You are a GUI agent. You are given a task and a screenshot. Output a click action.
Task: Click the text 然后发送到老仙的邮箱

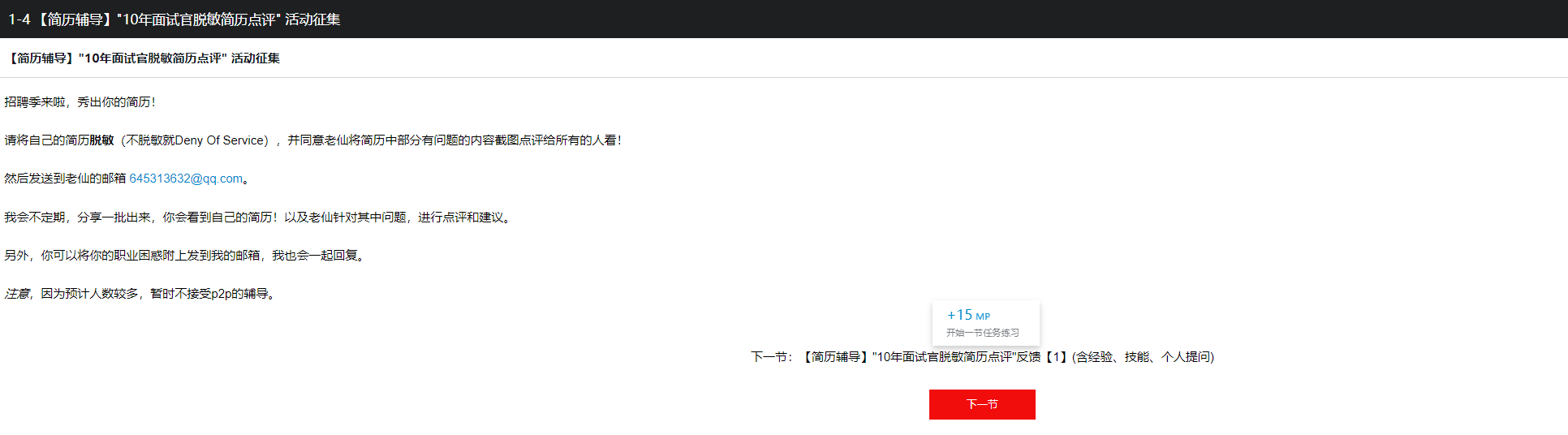[65, 179]
